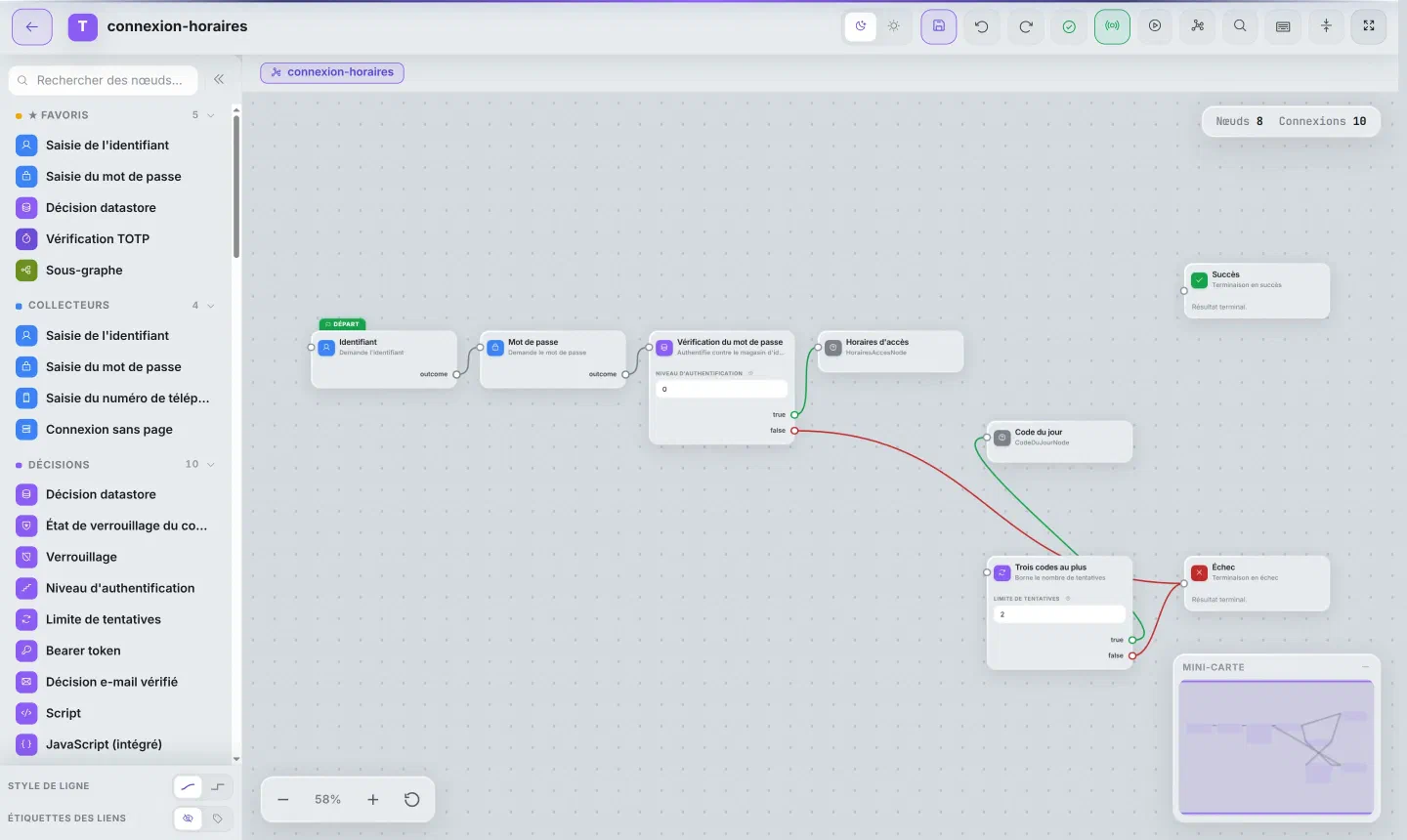
Task: Save the connexion-horaires tree
Action: pyautogui.click(x=939, y=26)
